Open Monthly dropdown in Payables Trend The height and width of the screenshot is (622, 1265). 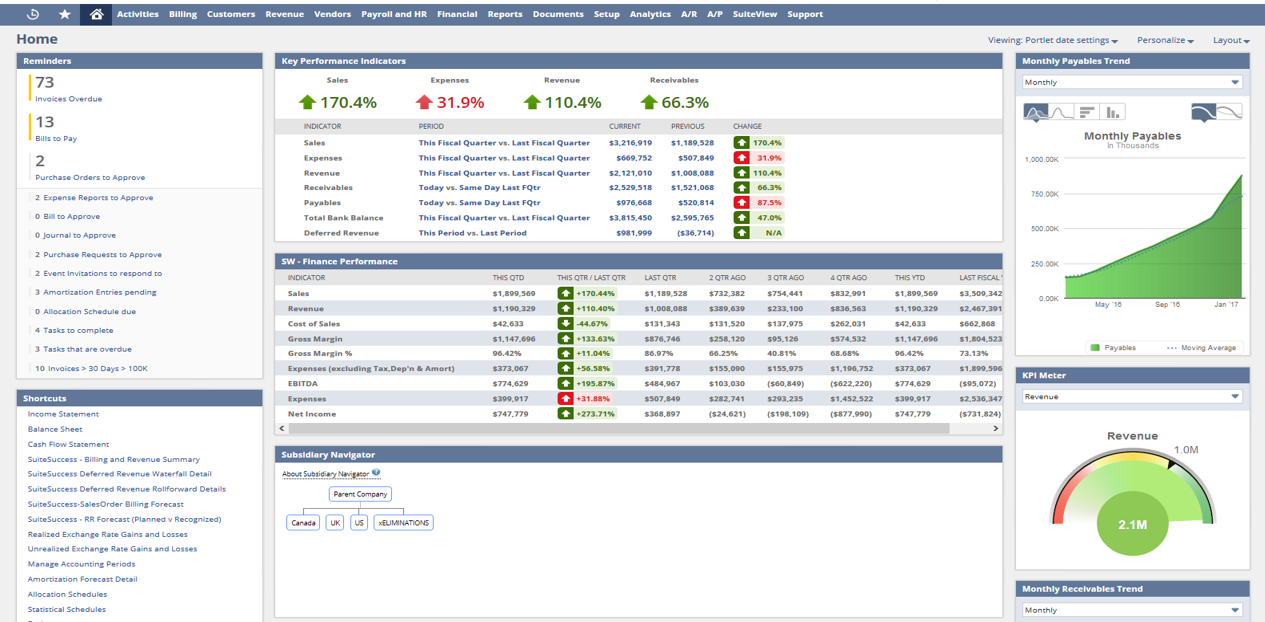1132,83
